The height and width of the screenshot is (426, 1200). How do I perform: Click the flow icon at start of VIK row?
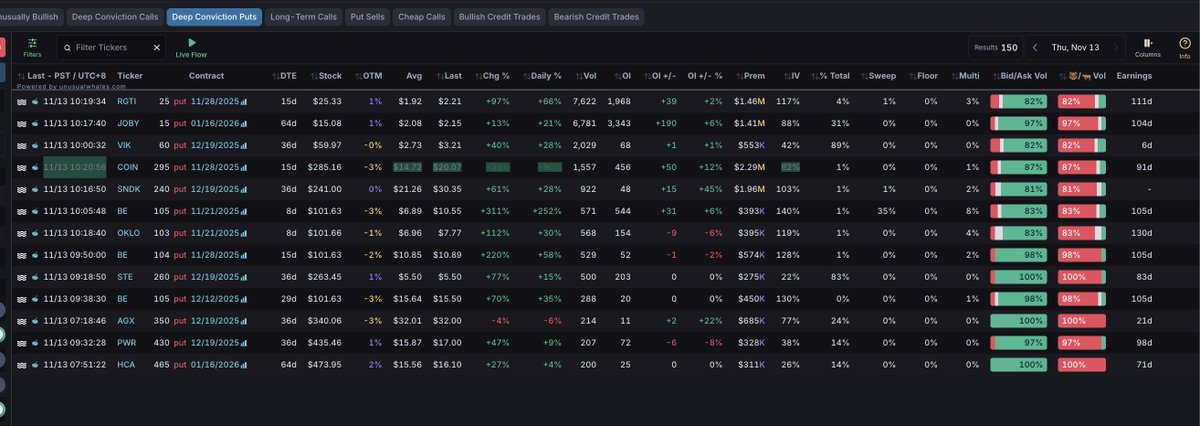(21, 145)
